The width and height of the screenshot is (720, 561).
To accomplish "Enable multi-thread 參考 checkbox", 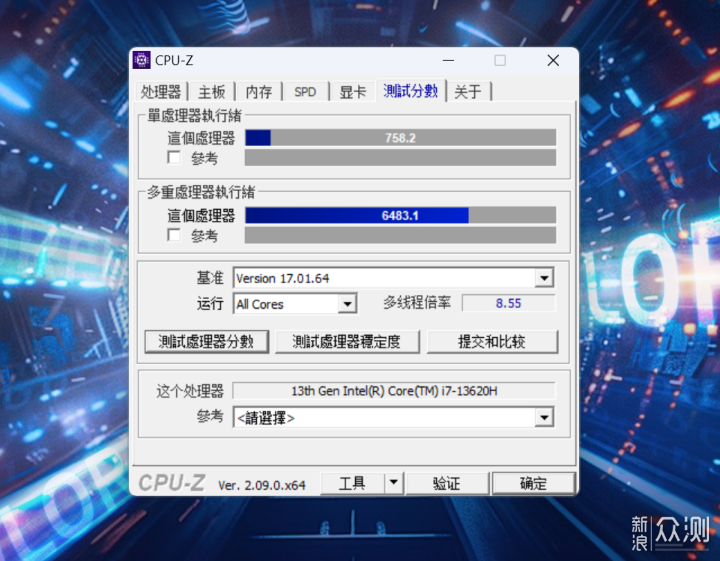I will (x=174, y=235).
